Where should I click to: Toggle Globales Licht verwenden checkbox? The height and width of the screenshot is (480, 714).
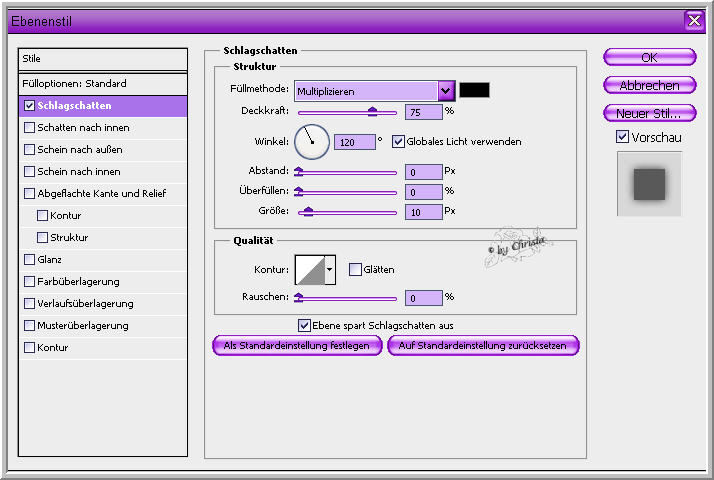point(398,142)
